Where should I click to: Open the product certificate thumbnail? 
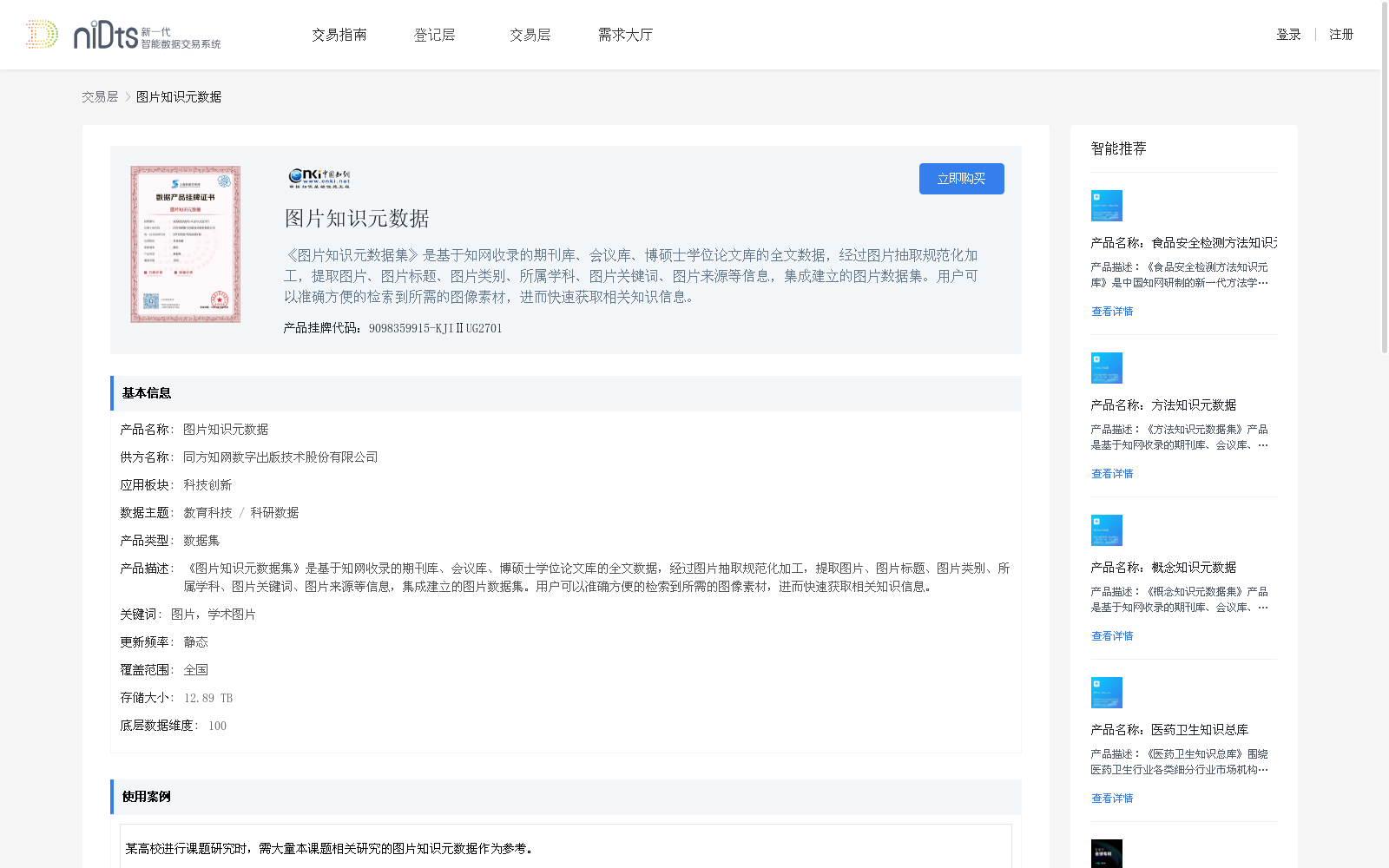point(185,245)
